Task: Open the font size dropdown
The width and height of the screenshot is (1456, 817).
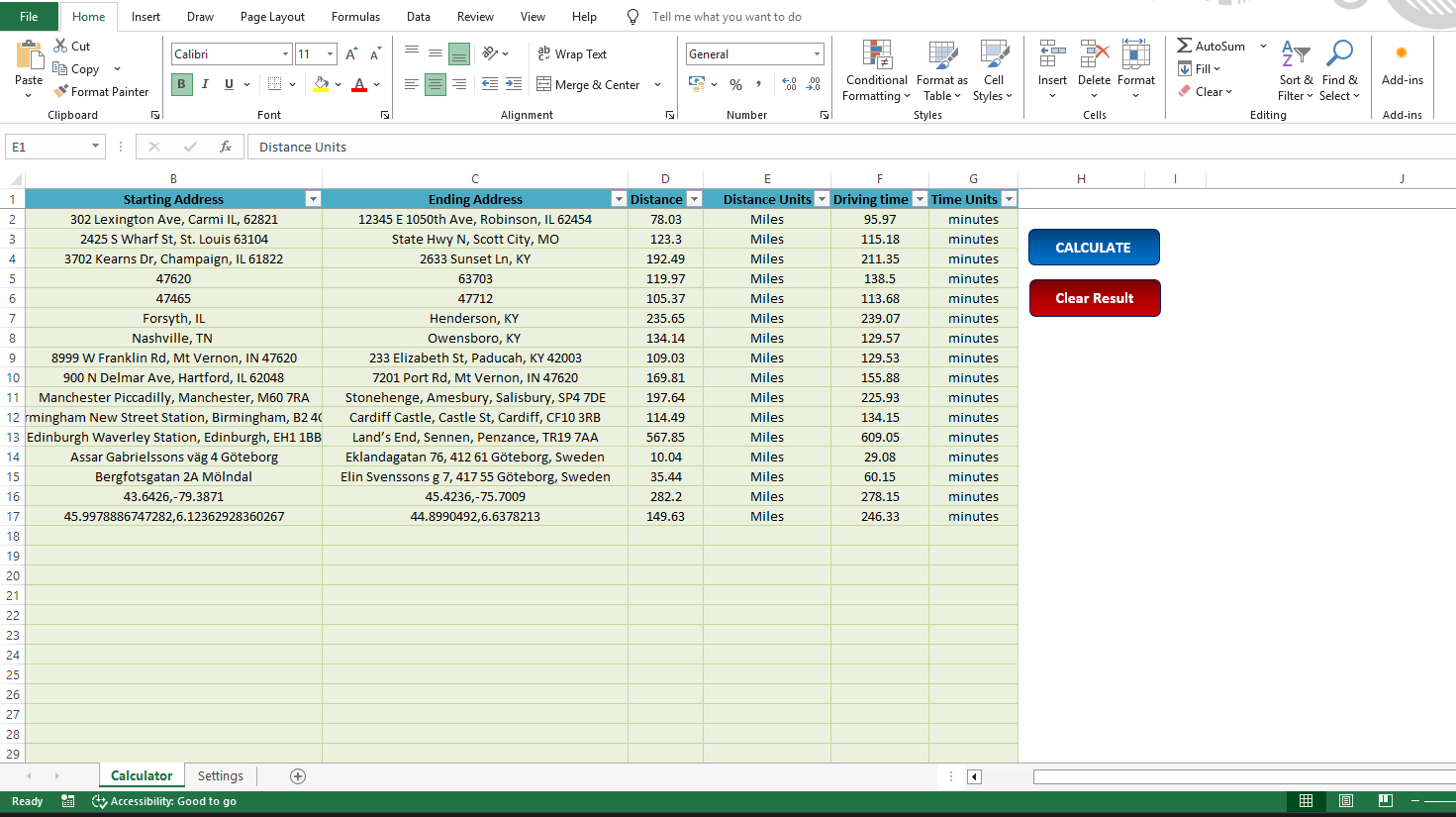Action: click(328, 53)
